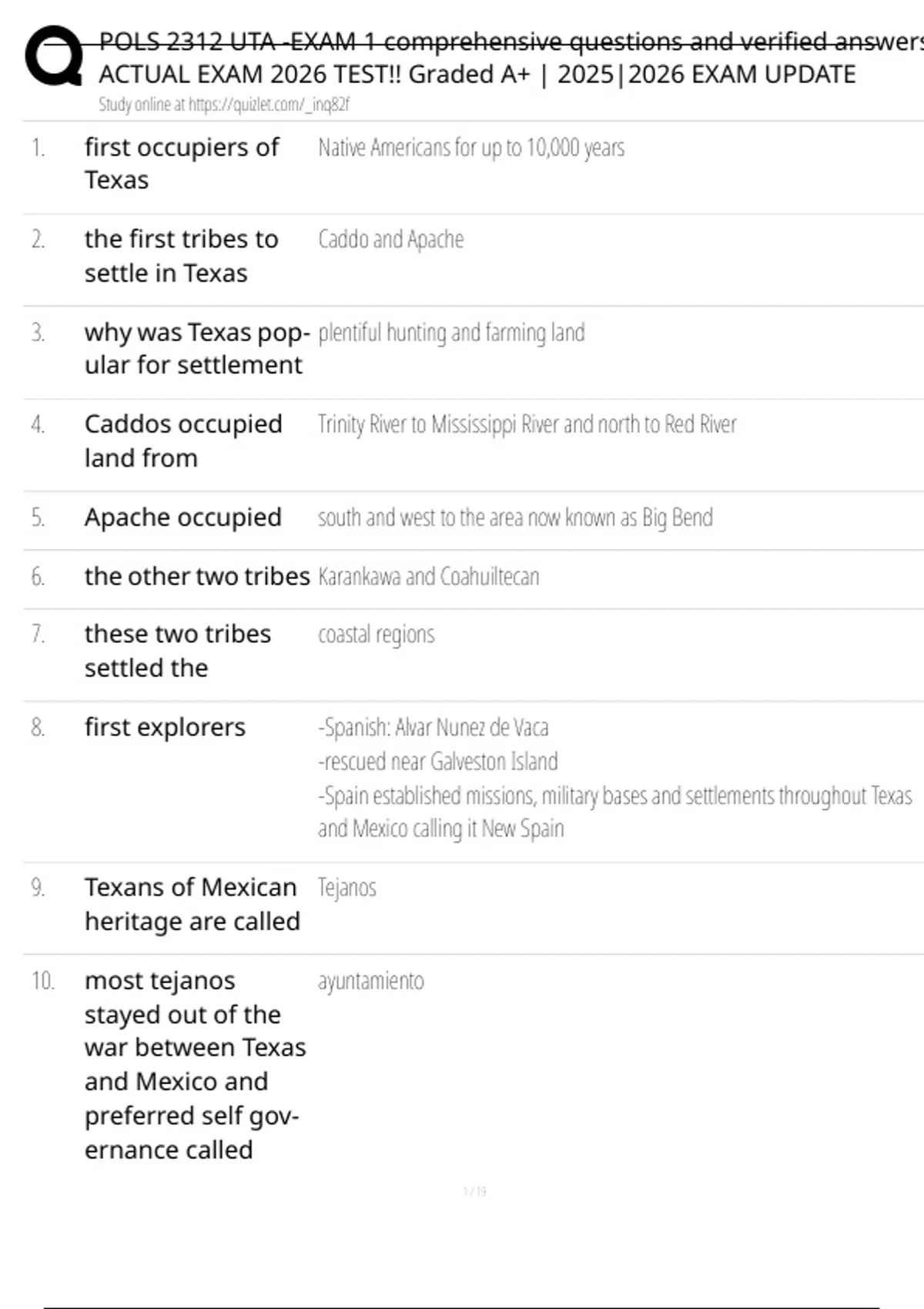Image resolution: width=924 pixels, height=1309 pixels.
Task: Click 'plentiful hunting and farming land' answer
Action: pos(451,333)
